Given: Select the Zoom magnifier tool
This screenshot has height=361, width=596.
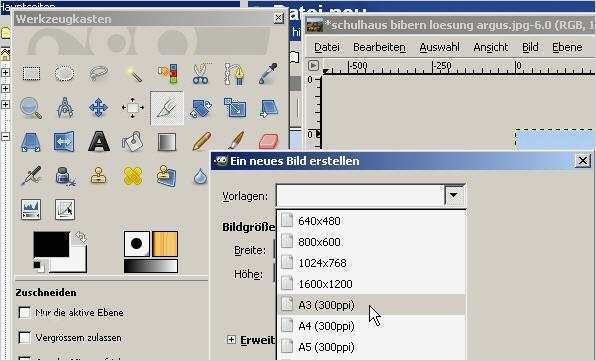Looking at the screenshot, I should (x=30, y=108).
